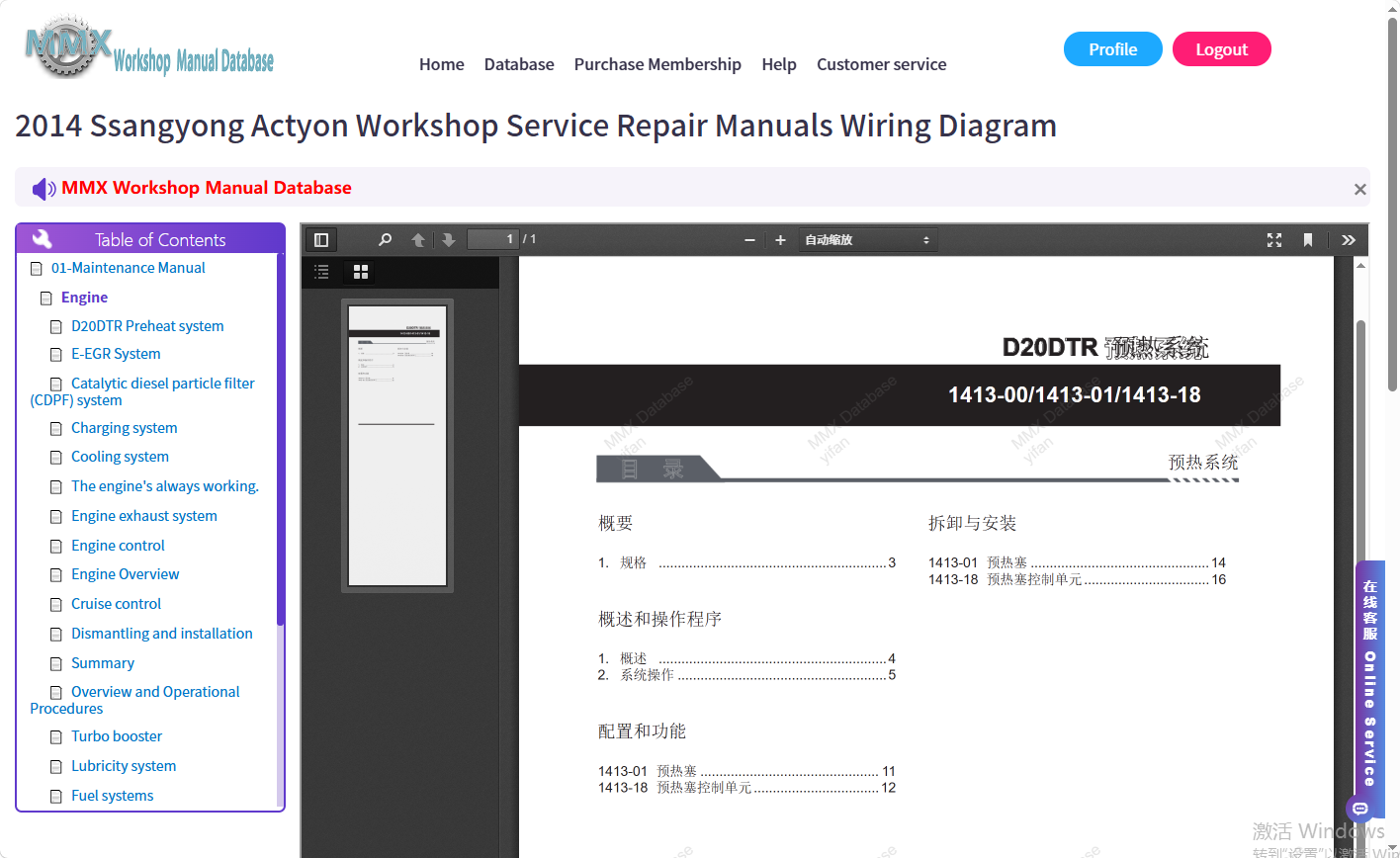
Task: Select the page 1 thumbnail preview
Action: click(397, 446)
